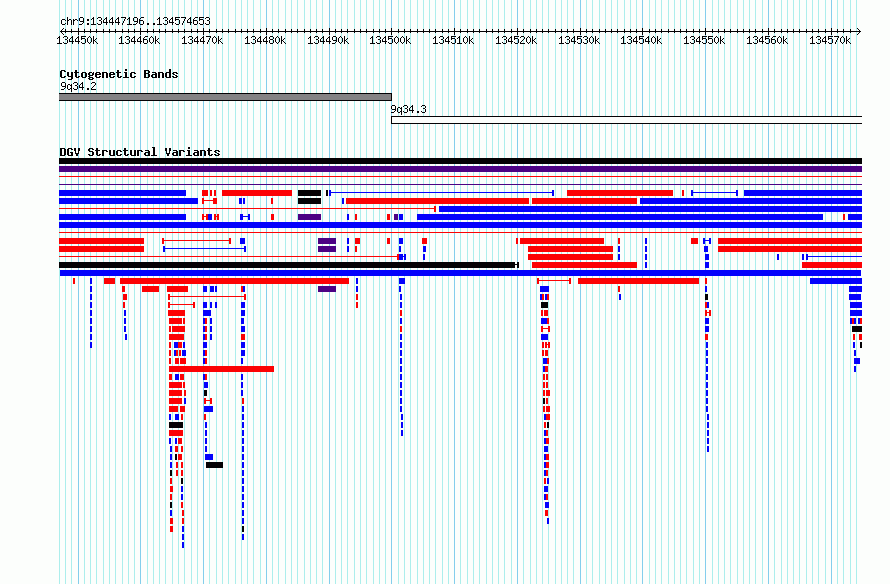Select the chr9:134447196..134574653 region label
The image size is (890, 584).
(x=135, y=22)
